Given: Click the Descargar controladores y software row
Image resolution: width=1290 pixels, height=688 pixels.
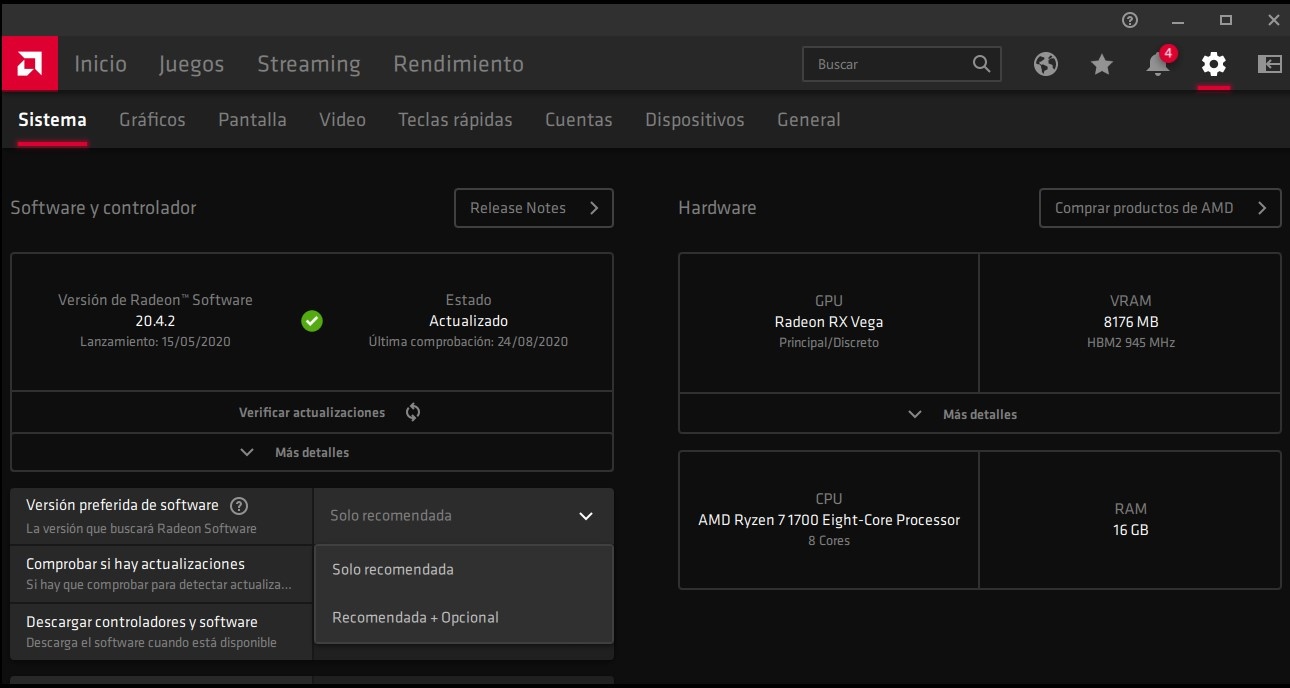Looking at the screenshot, I should point(162,631).
